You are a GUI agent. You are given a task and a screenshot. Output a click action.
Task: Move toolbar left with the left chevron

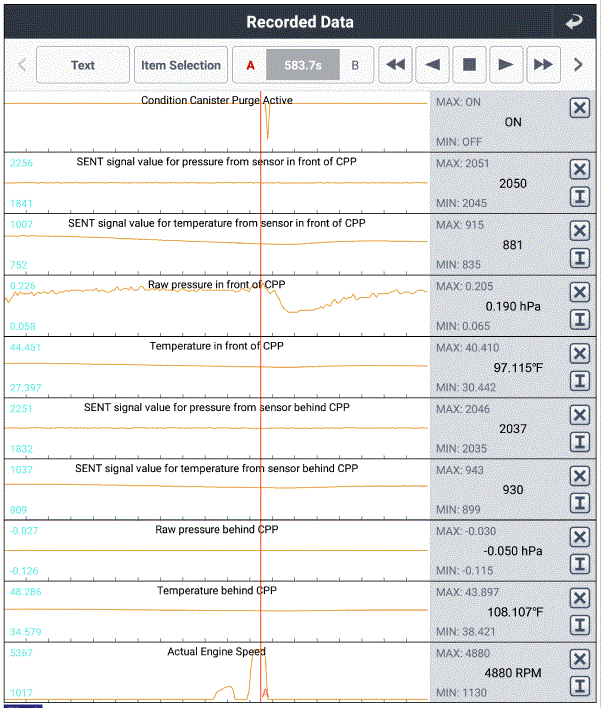pyautogui.click(x=22, y=65)
